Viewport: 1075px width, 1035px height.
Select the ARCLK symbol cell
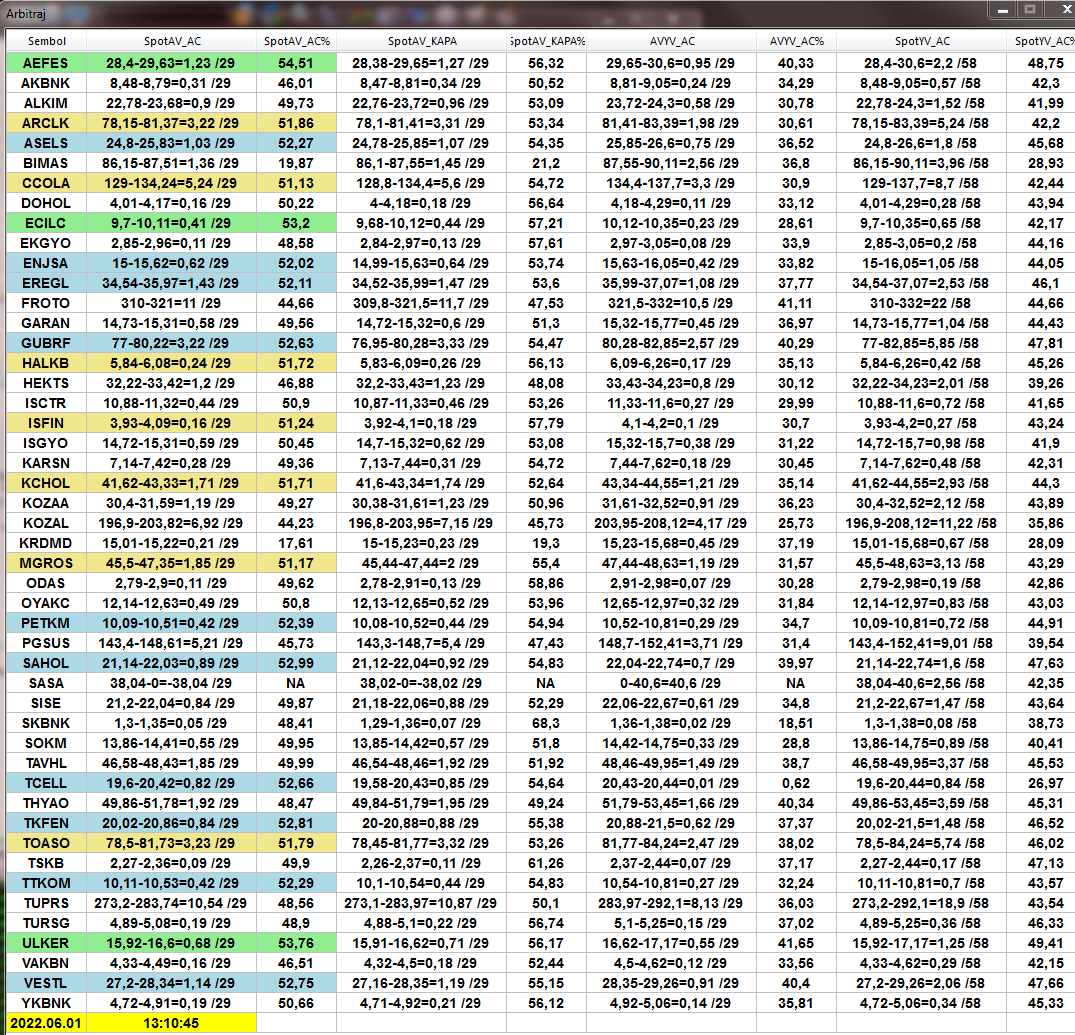click(46, 123)
